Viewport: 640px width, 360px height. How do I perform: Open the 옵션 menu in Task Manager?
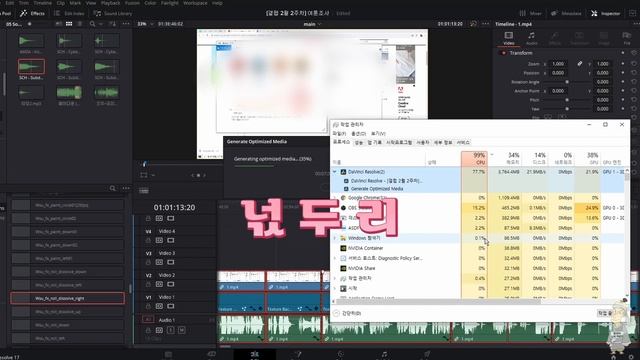(359, 134)
